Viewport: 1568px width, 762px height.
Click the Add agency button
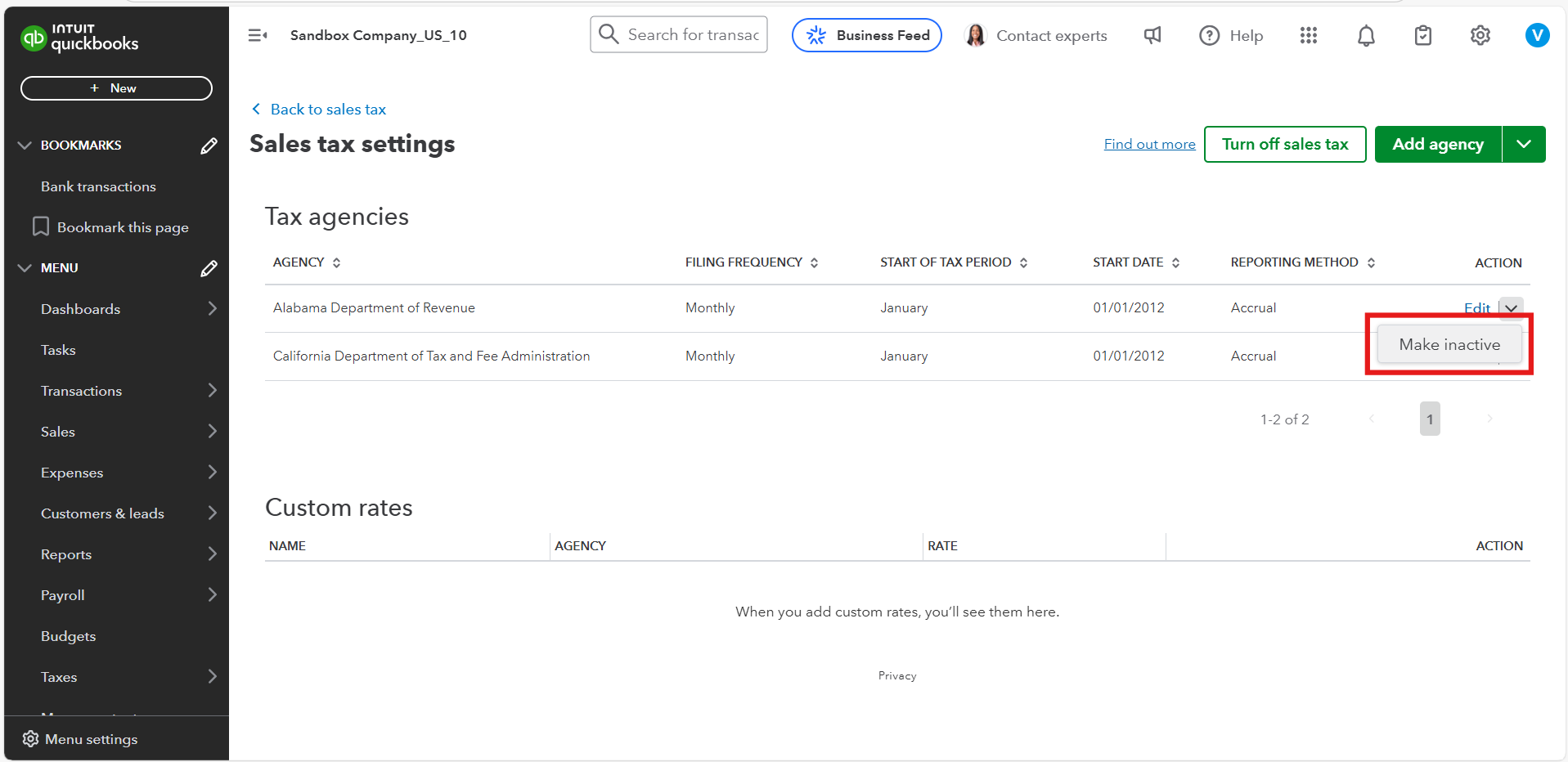[1438, 144]
